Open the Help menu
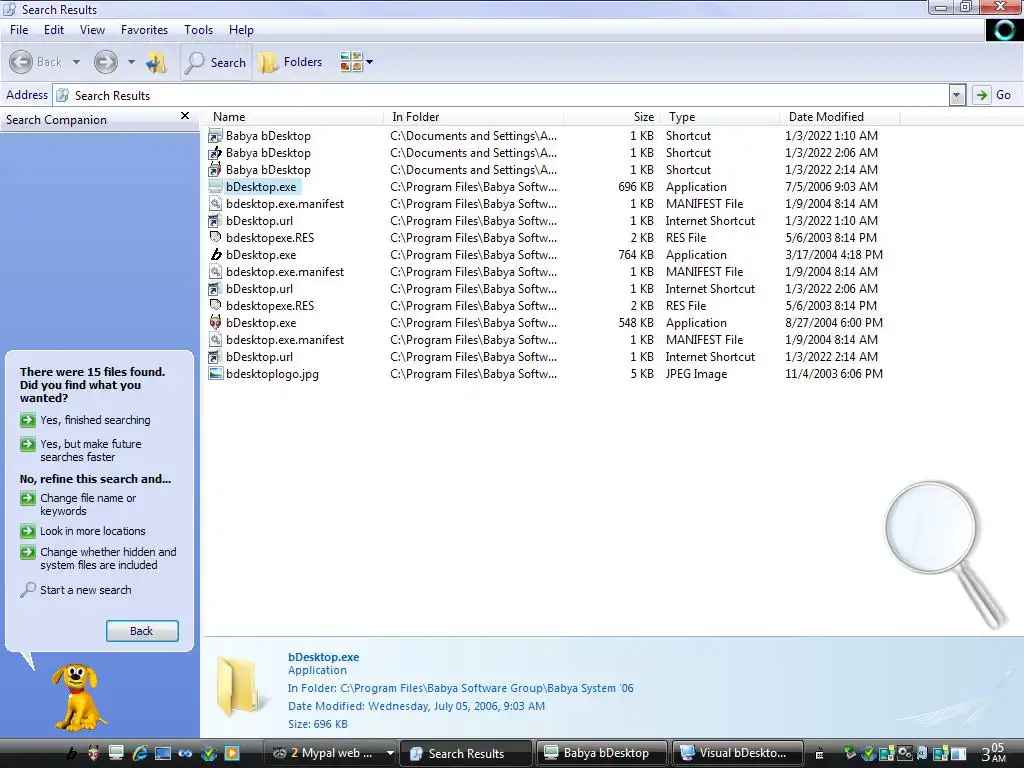The height and width of the screenshot is (768, 1024). [x=241, y=30]
